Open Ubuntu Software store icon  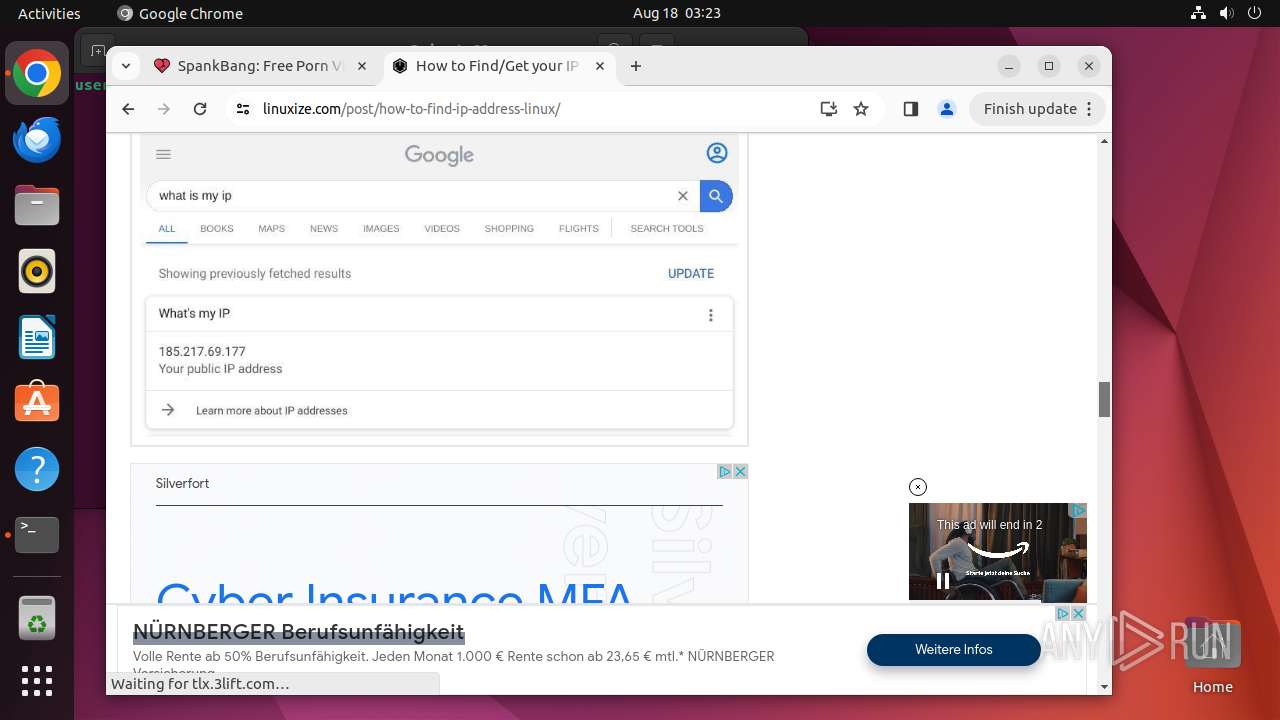click(x=37, y=402)
